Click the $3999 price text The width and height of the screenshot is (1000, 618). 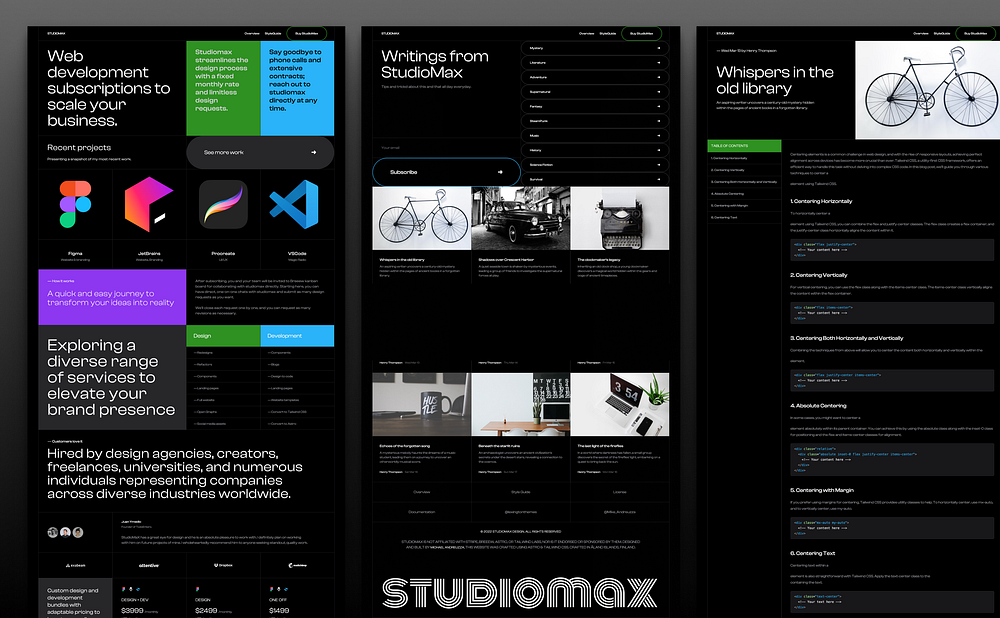pos(132,610)
